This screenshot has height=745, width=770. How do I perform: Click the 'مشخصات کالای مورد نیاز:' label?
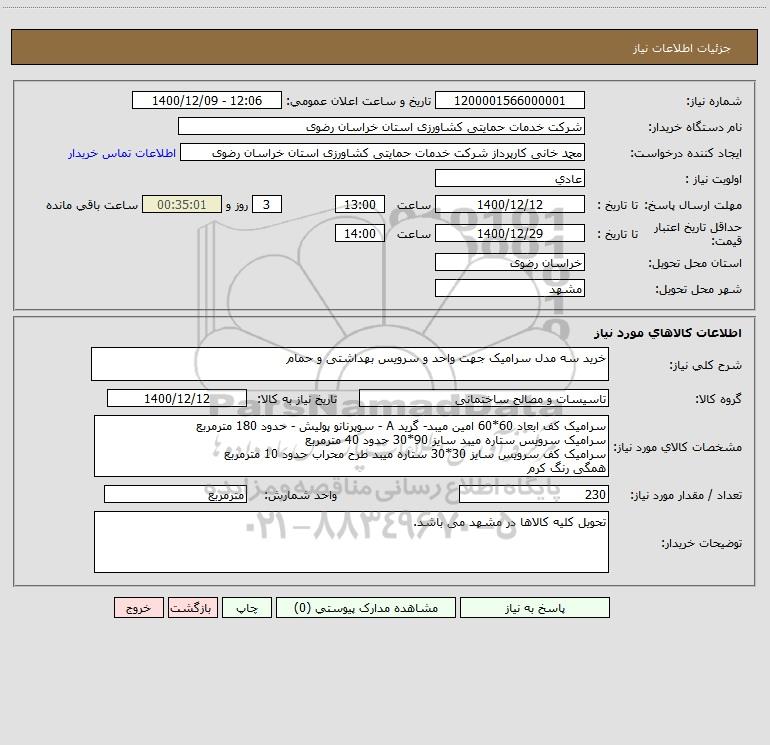pos(678,447)
